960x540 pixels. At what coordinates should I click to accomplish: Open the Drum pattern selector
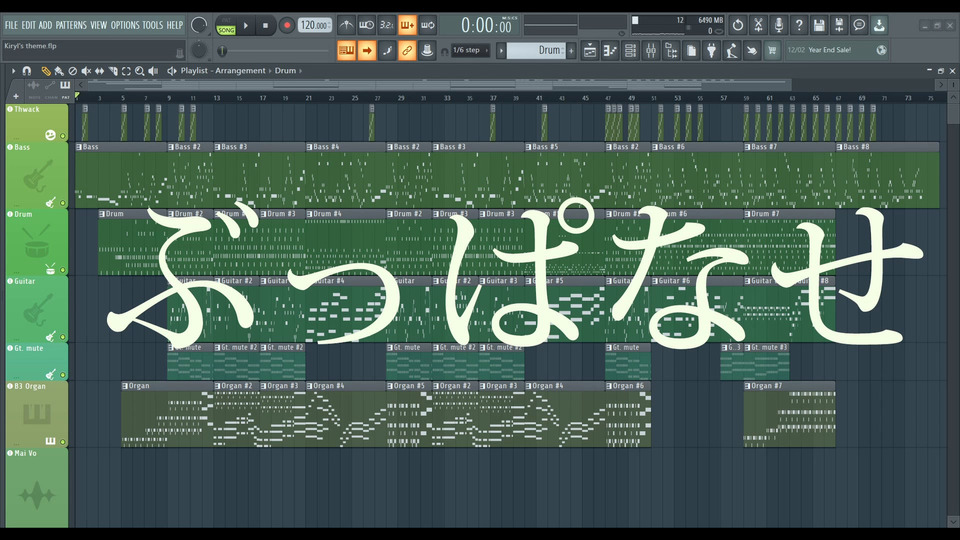(x=536, y=50)
